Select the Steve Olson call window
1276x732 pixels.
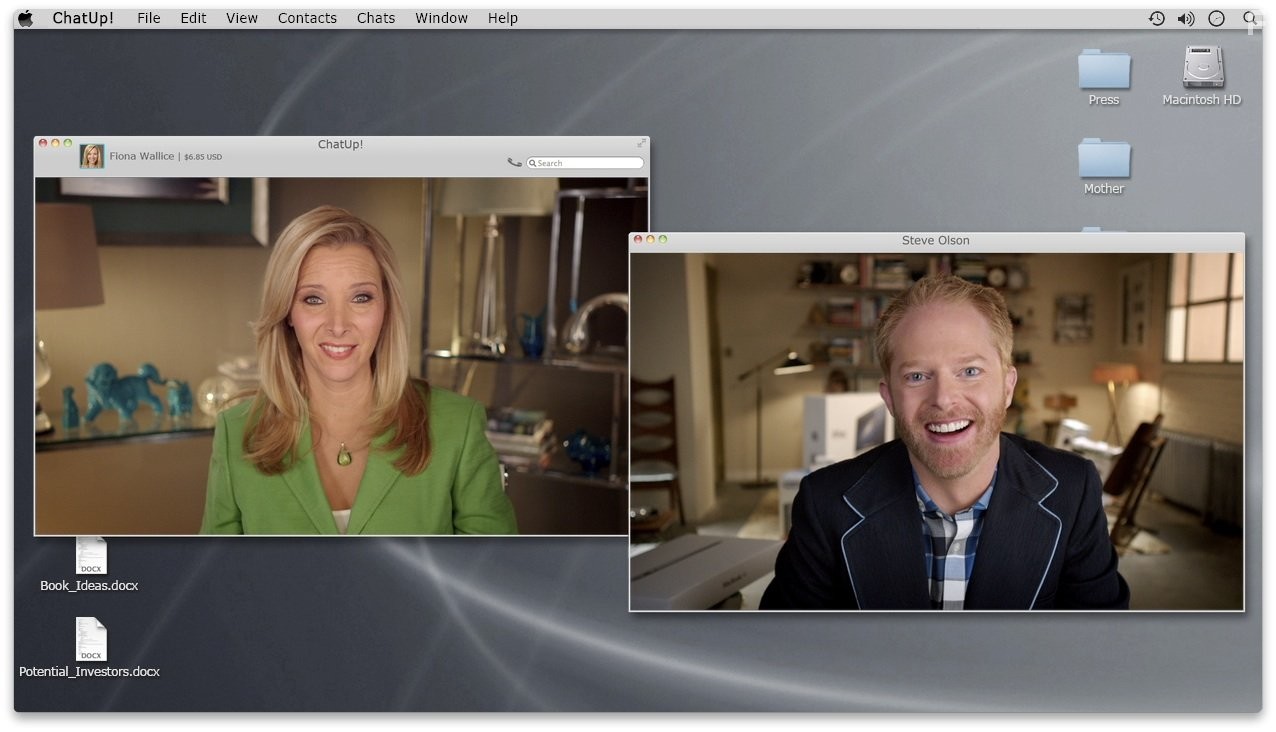pyautogui.click(x=936, y=240)
